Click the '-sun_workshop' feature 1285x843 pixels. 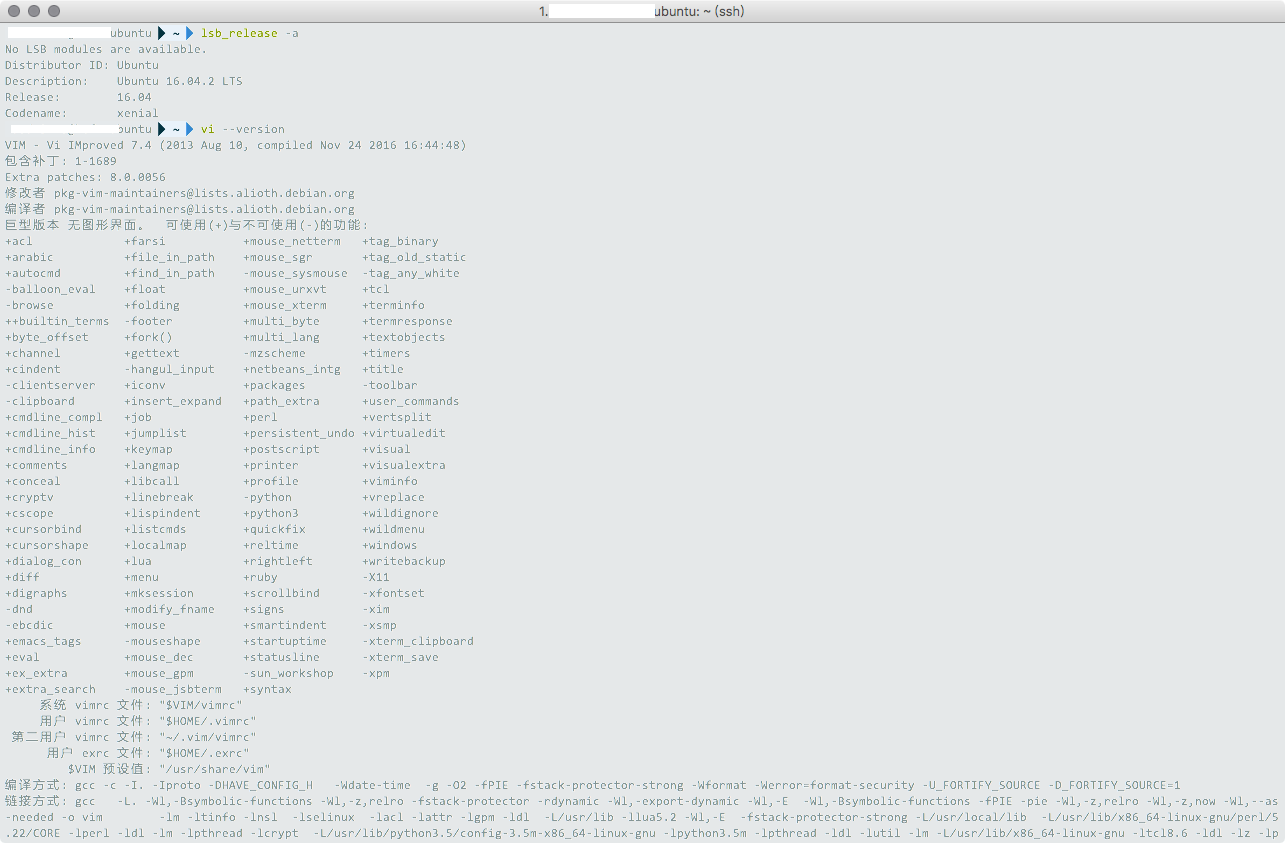289,673
